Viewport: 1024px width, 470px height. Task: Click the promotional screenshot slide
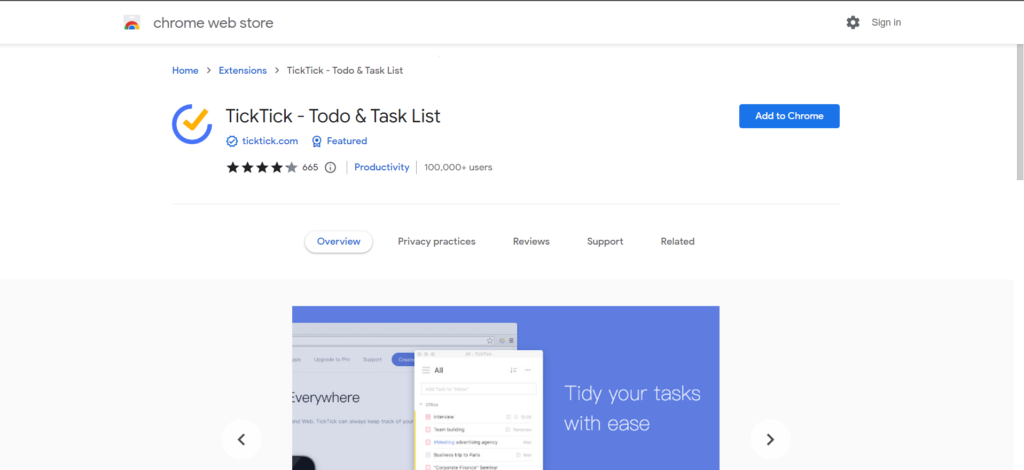coord(505,388)
